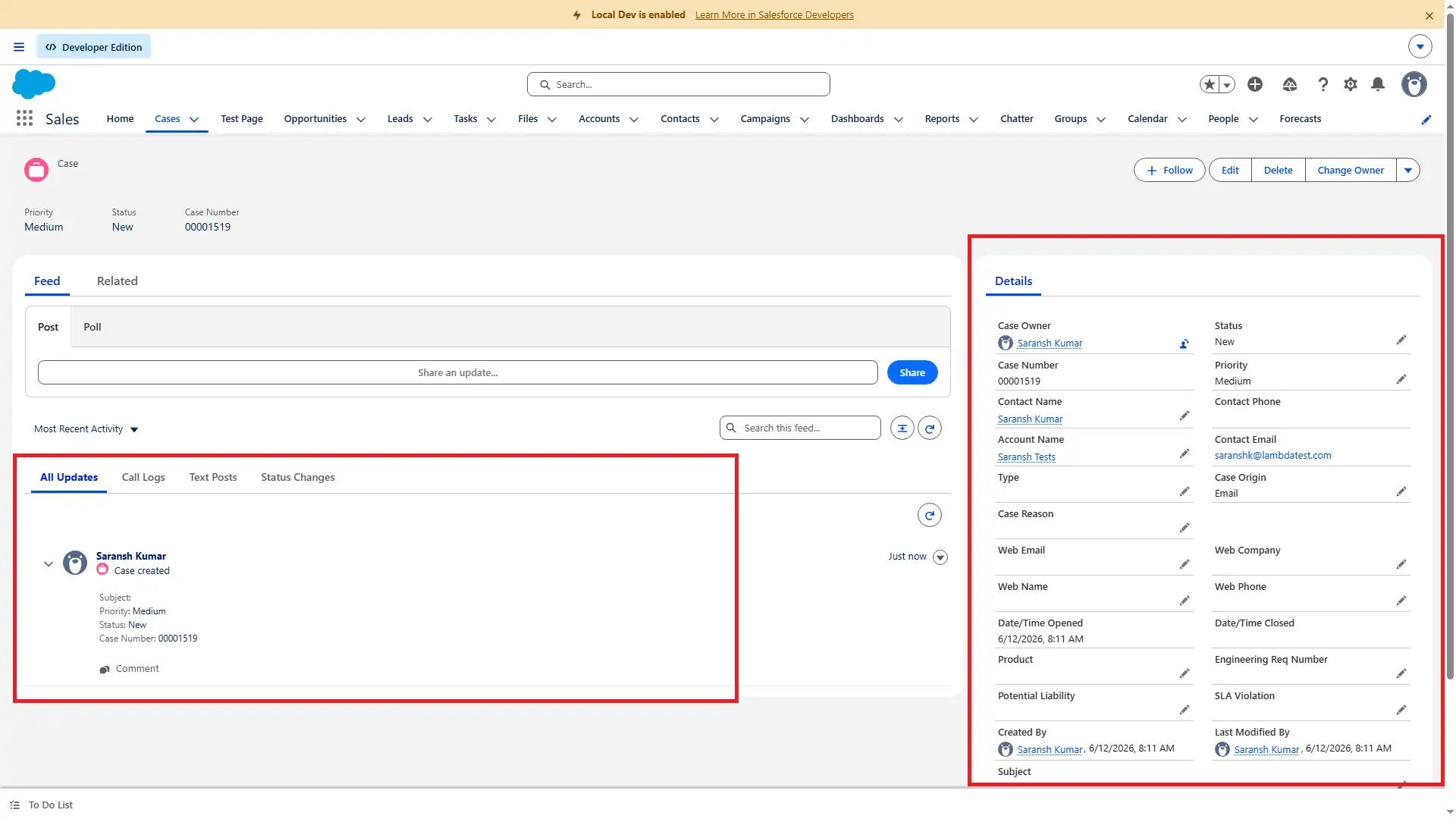Edit Web Phone with pencil icon
The width and height of the screenshot is (1456, 819).
click(x=1401, y=601)
